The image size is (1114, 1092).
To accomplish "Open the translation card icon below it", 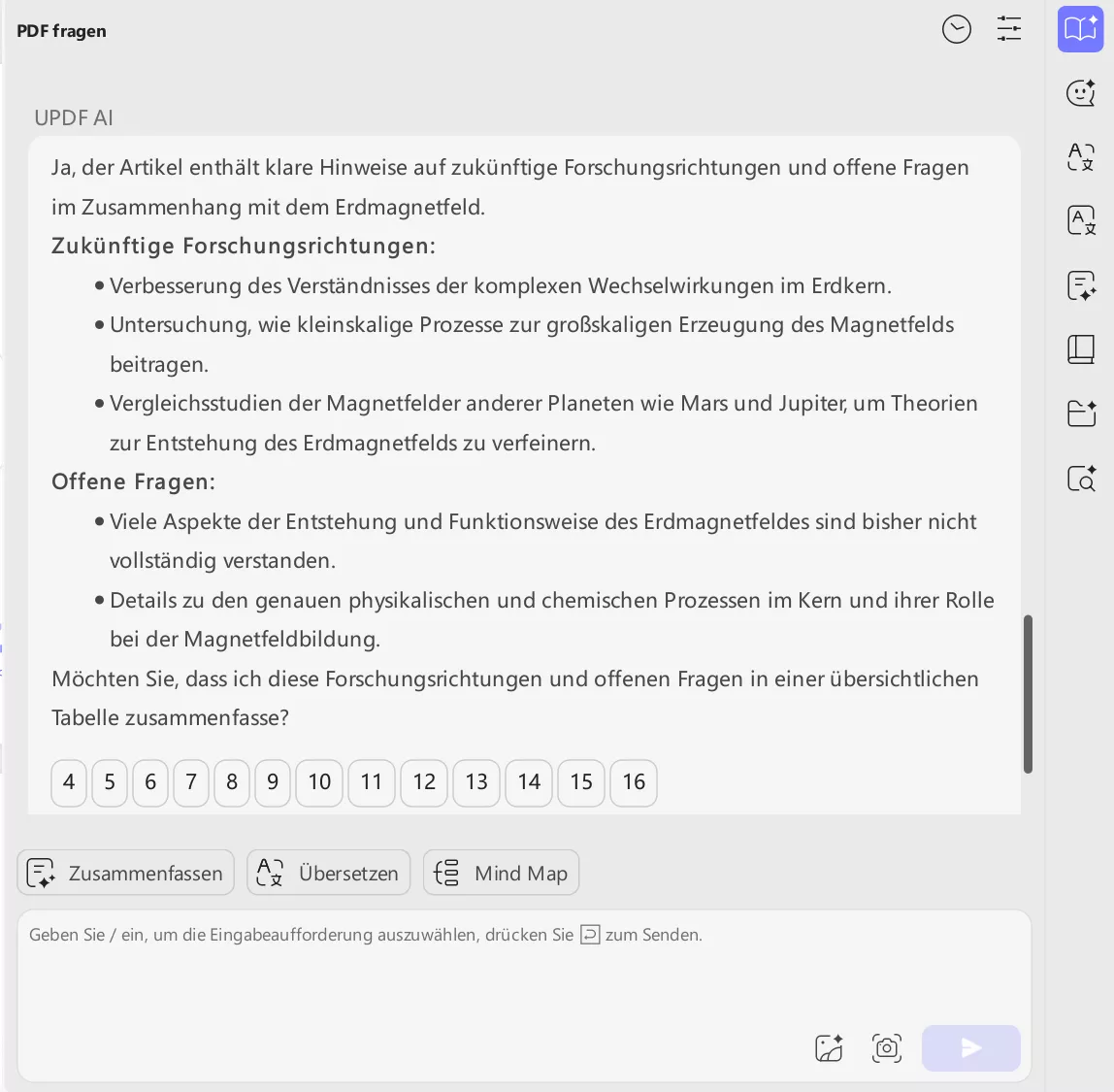I will pos(1080,219).
